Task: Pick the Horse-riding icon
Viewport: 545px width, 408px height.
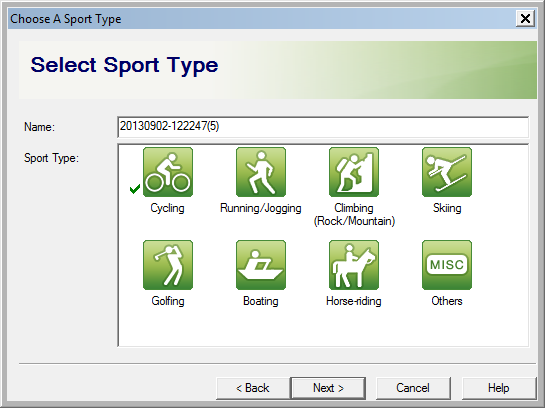Action: (354, 265)
